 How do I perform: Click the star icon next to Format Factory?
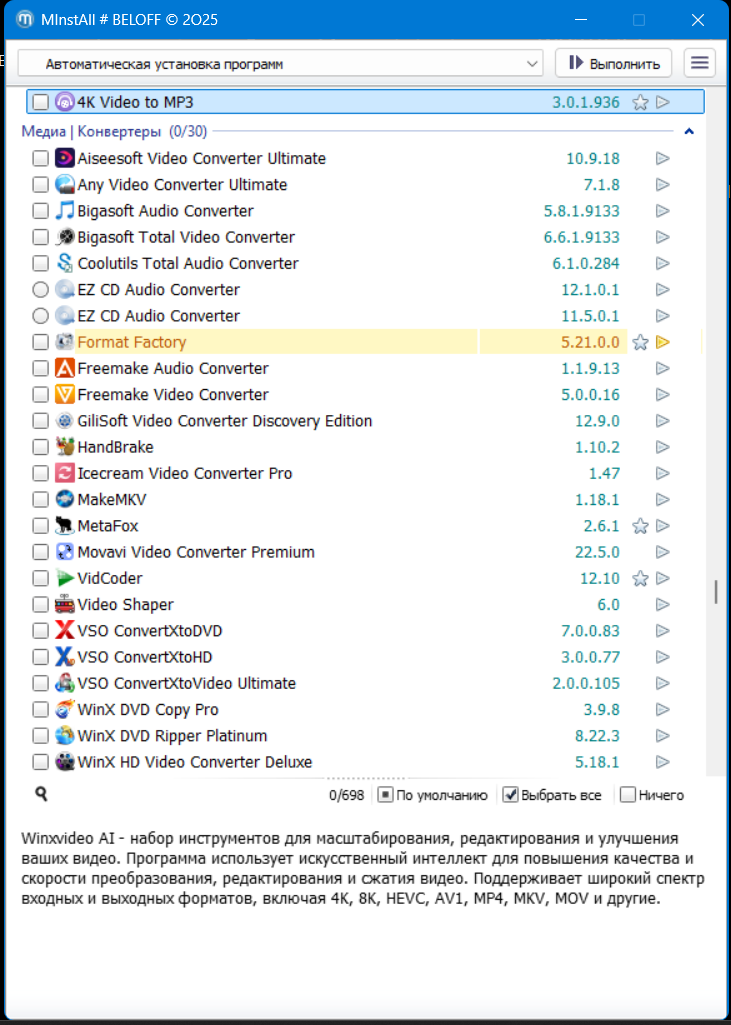pos(641,342)
